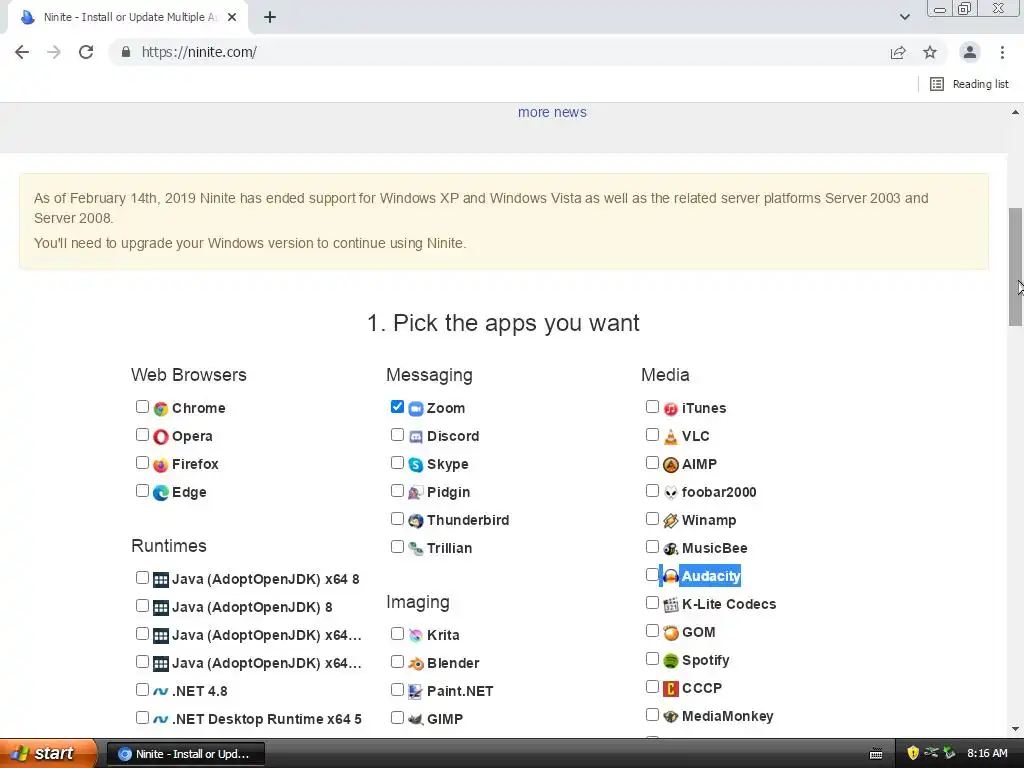Click the Thunderbird app icon
Viewport: 1024px width, 768px height.
point(416,521)
